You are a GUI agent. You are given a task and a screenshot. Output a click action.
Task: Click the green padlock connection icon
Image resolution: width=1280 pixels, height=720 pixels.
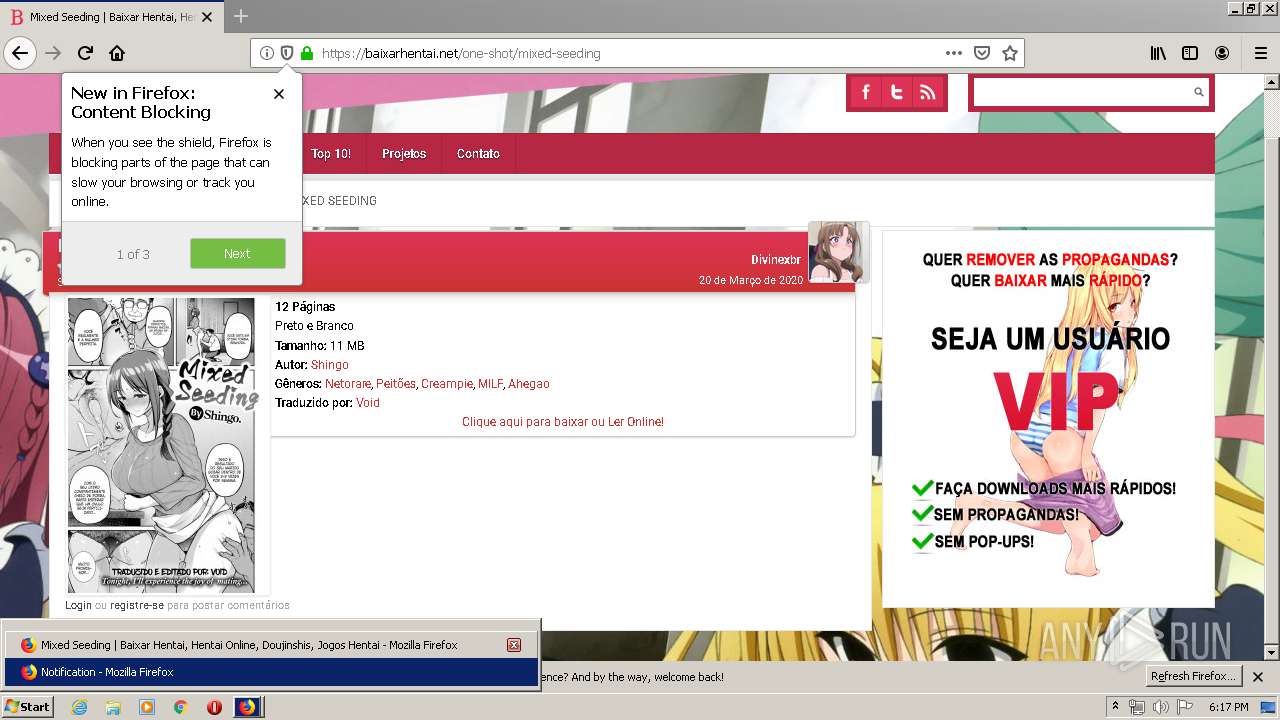307,53
